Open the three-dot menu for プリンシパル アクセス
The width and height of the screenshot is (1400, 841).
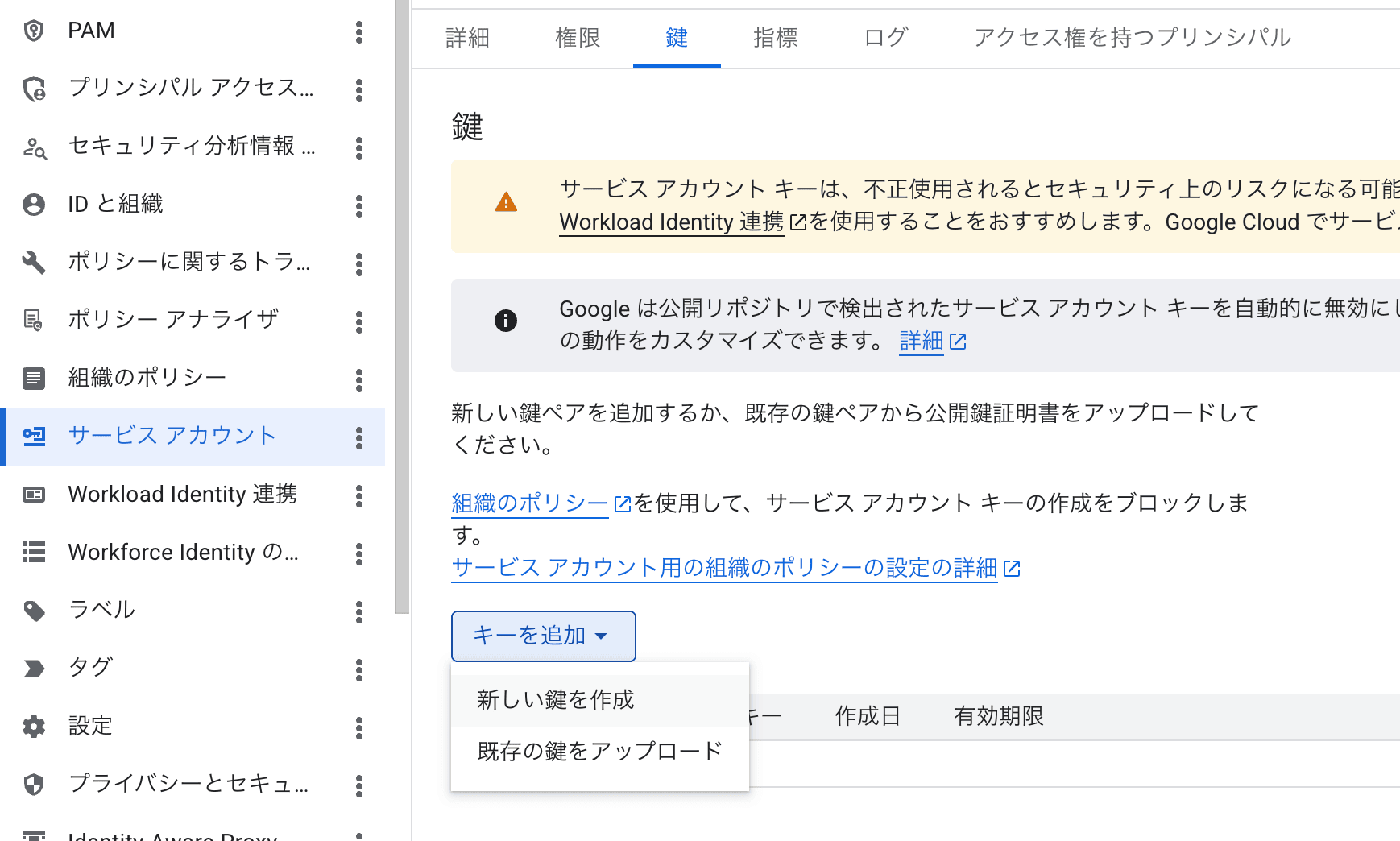359,90
